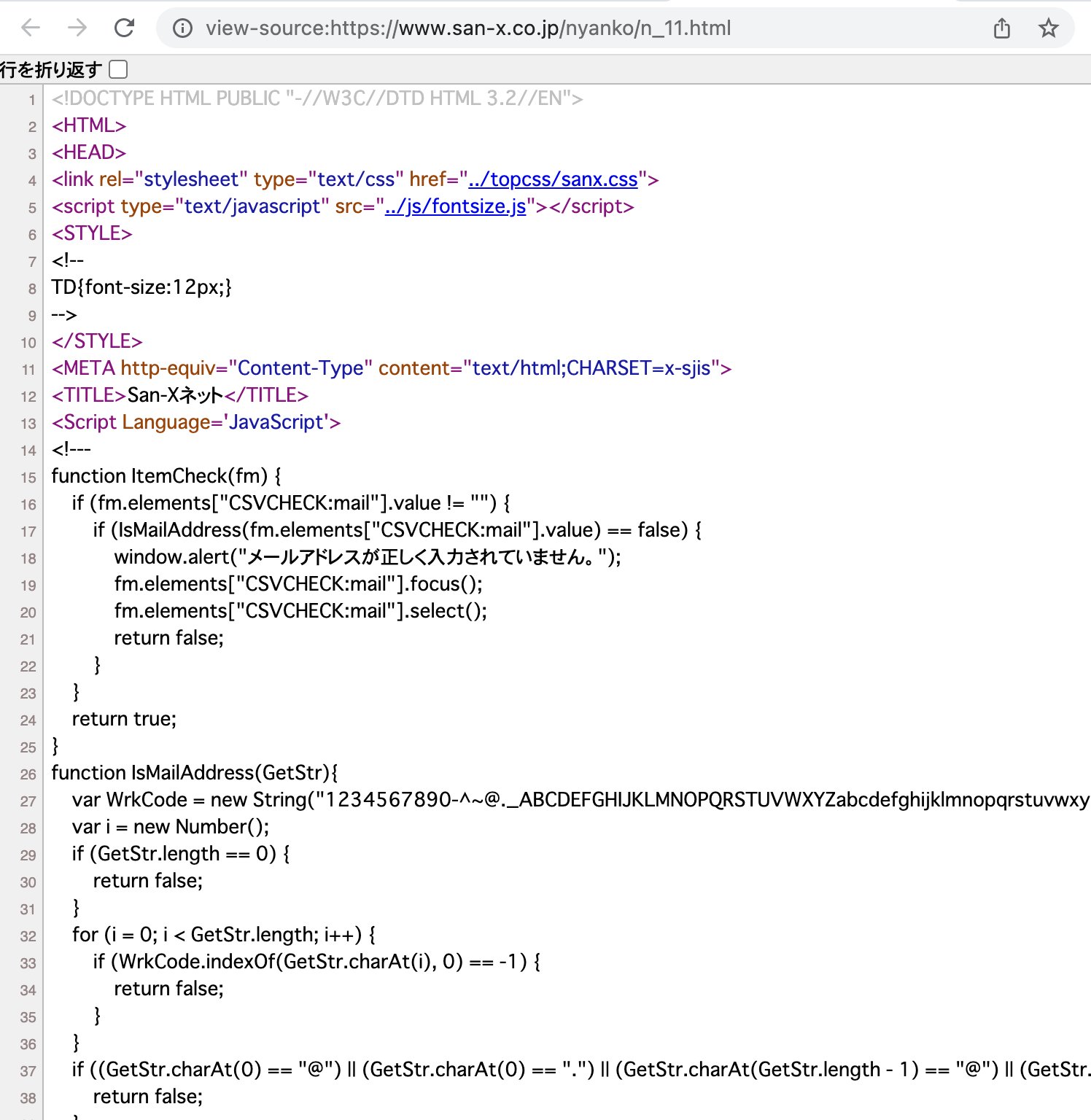Image resolution: width=1091 pixels, height=1120 pixels.
Task: Click the function IsMailAddress(GetStr) declaration
Action: coord(195,773)
